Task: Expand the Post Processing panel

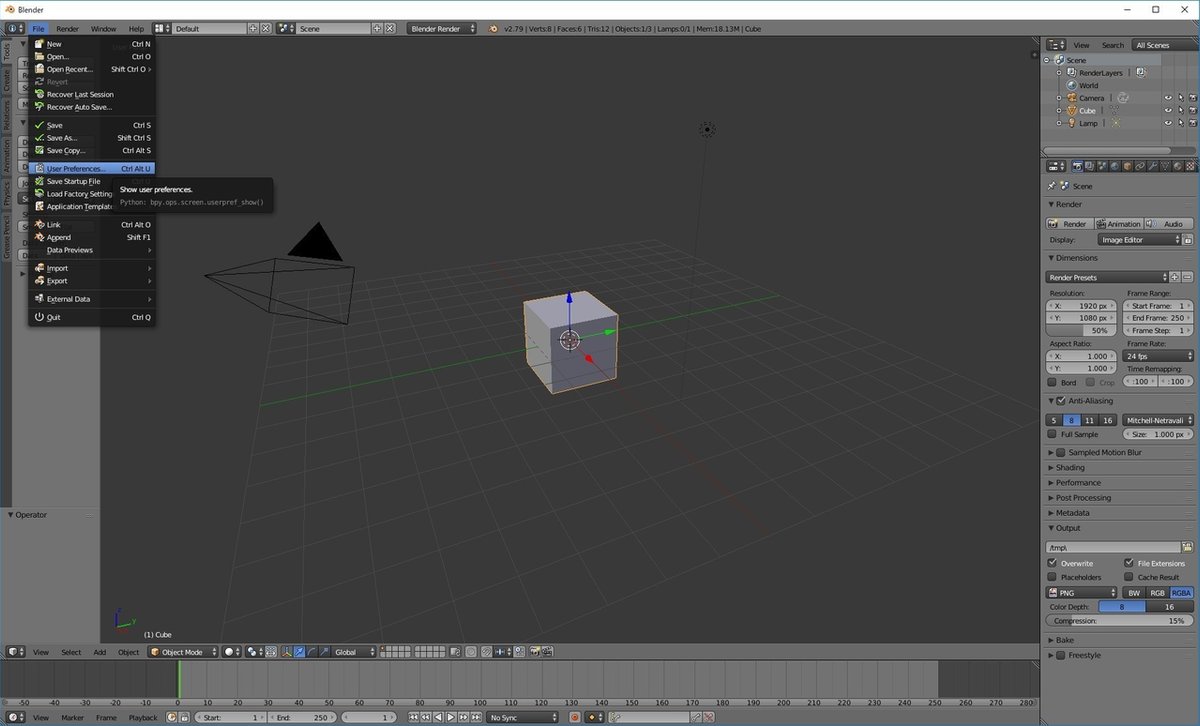Action: pyautogui.click(x=1083, y=497)
